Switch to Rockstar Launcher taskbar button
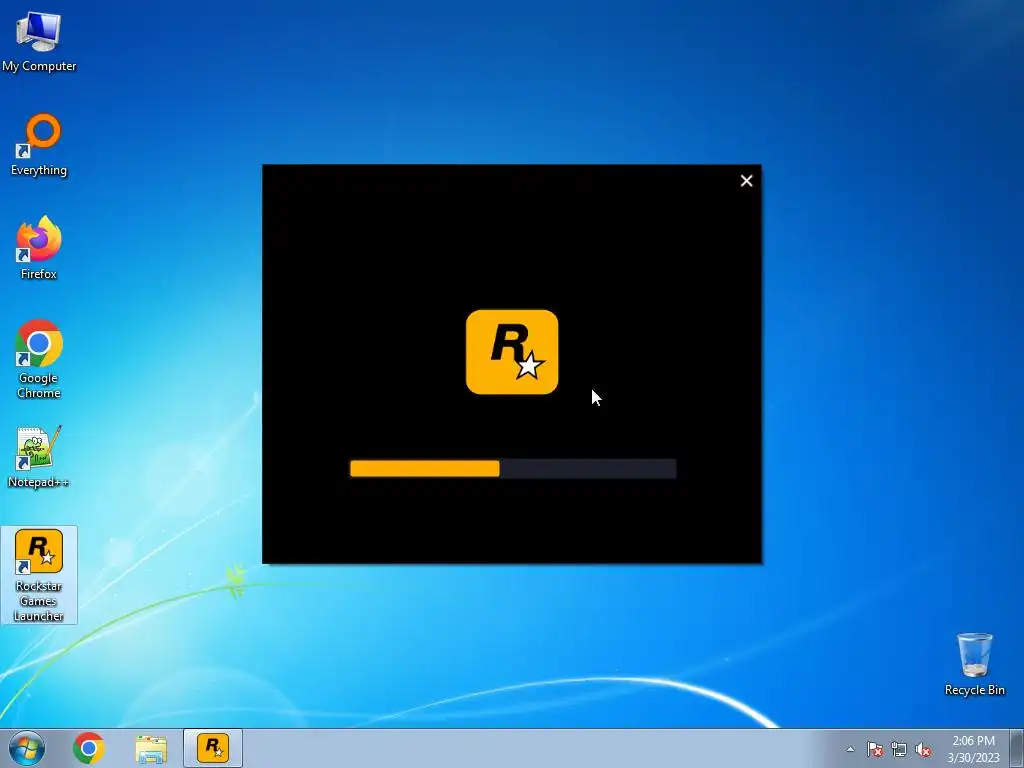 (213, 748)
